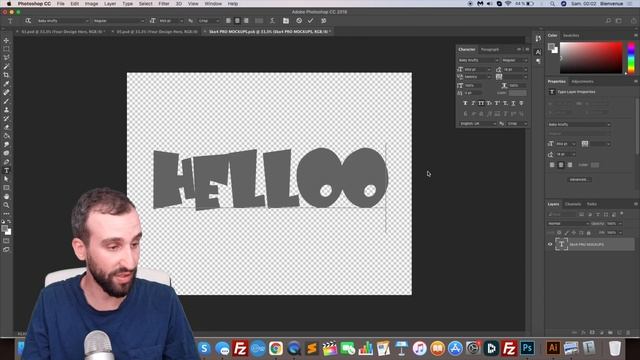Open the Window menu
The image size is (640, 360).
pyautogui.click(x=213, y=4)
